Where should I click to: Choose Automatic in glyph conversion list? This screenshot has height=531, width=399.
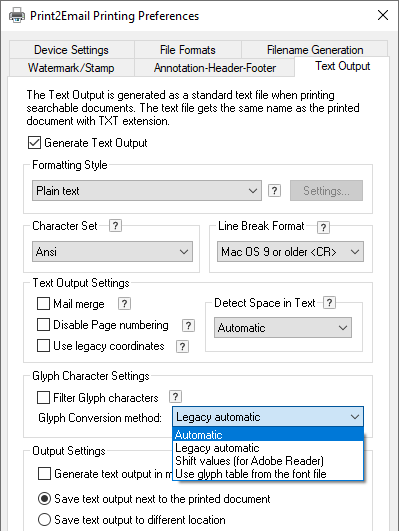pyautogui.click(x=268, y=434)
